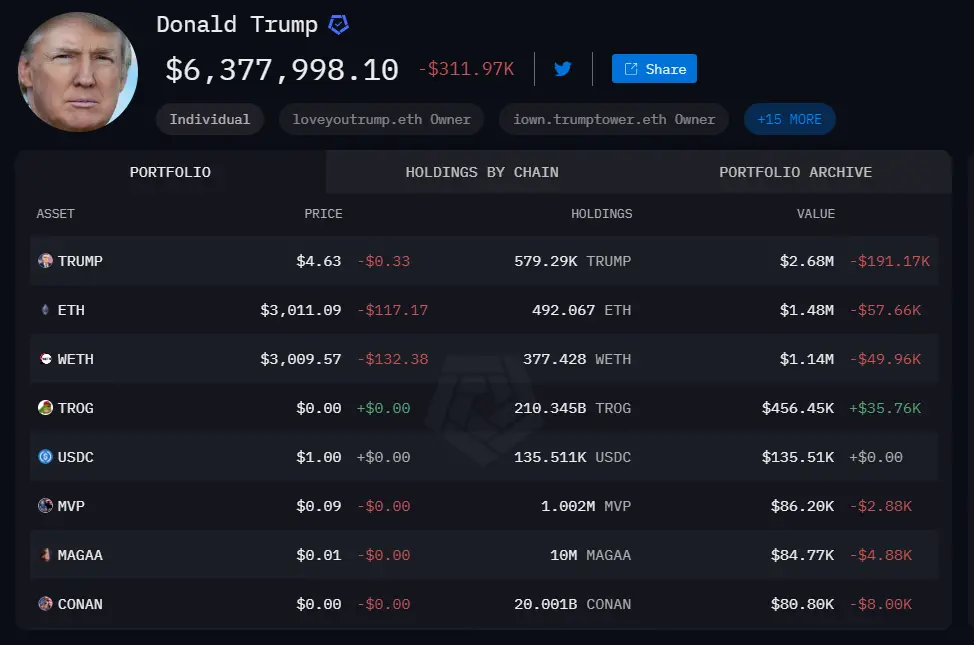This screenshot has height=645, width=974.
Task: Click the USDC token icon
Action: [45, 457]
